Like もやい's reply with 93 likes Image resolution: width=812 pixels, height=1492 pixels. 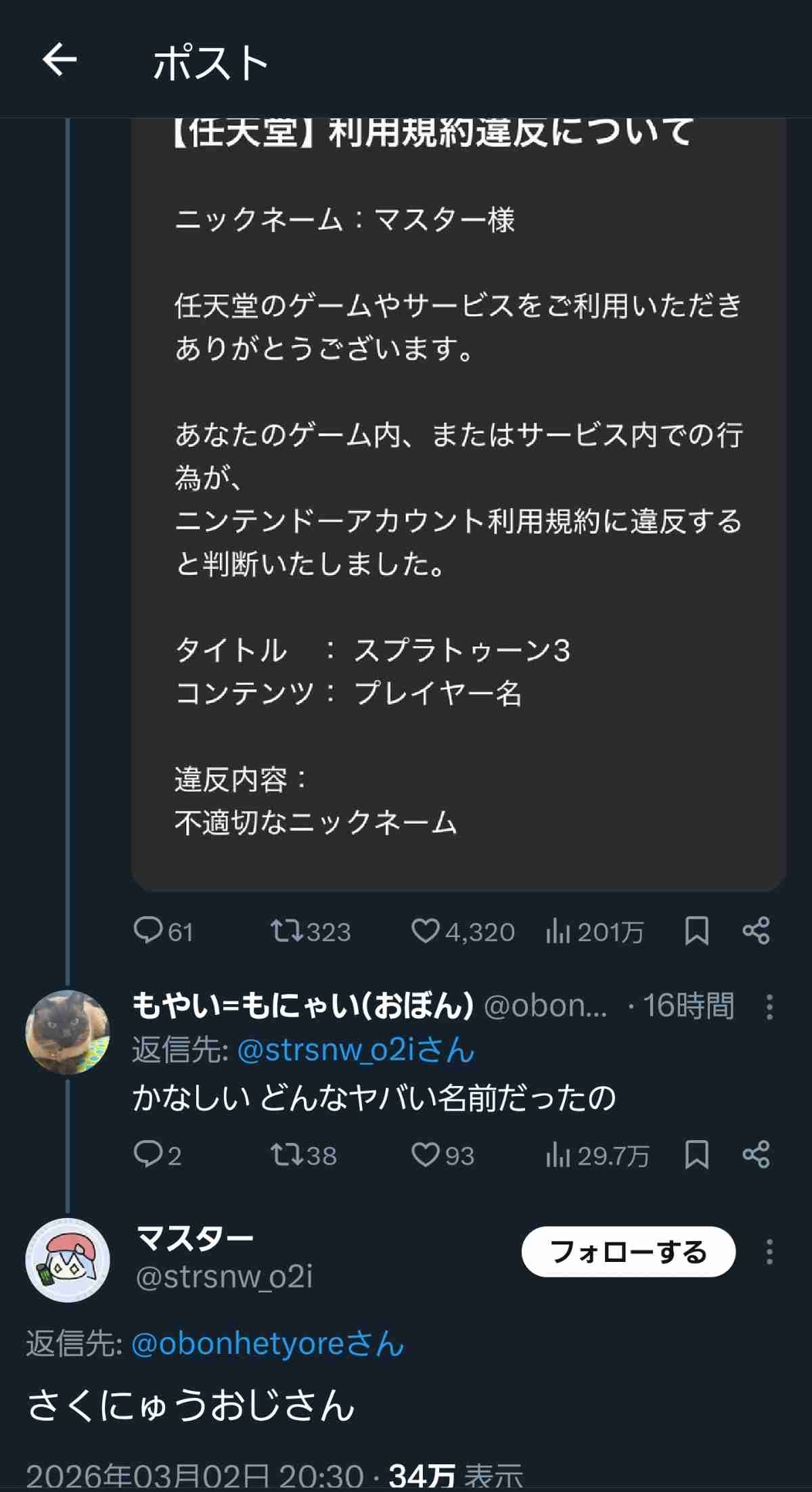pos(425,1154)
